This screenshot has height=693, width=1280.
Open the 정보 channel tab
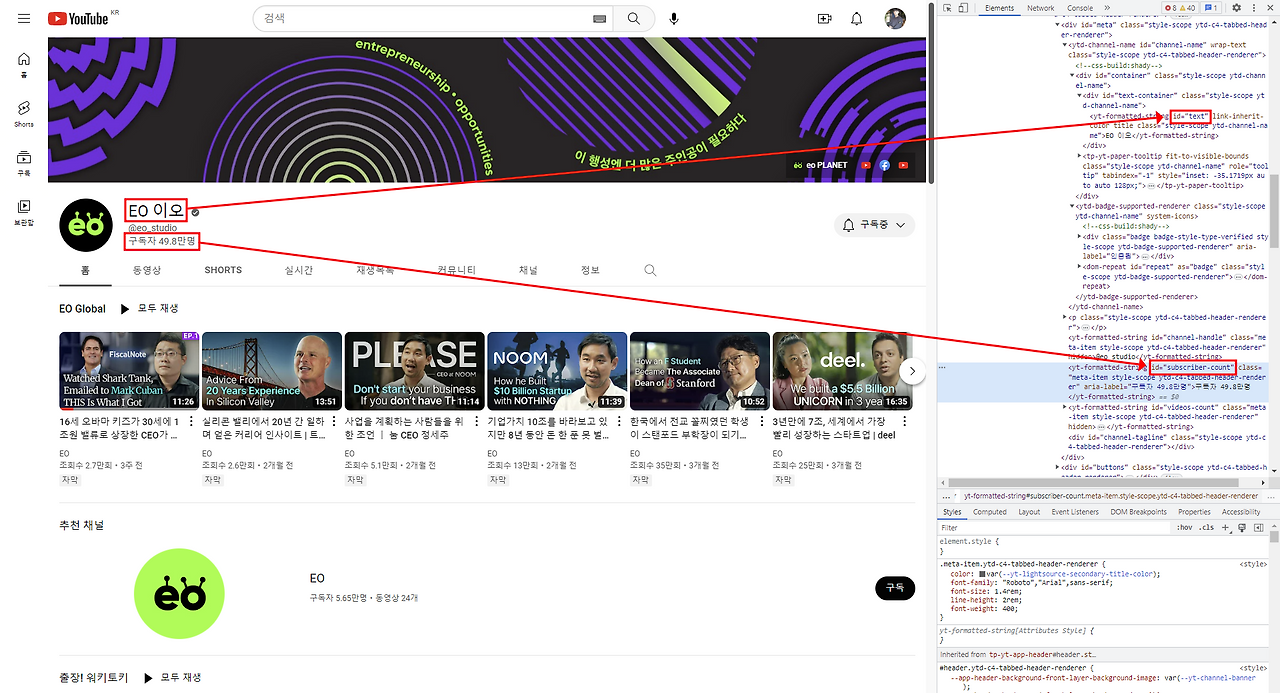pyautogui.click(x=590, y=270)
